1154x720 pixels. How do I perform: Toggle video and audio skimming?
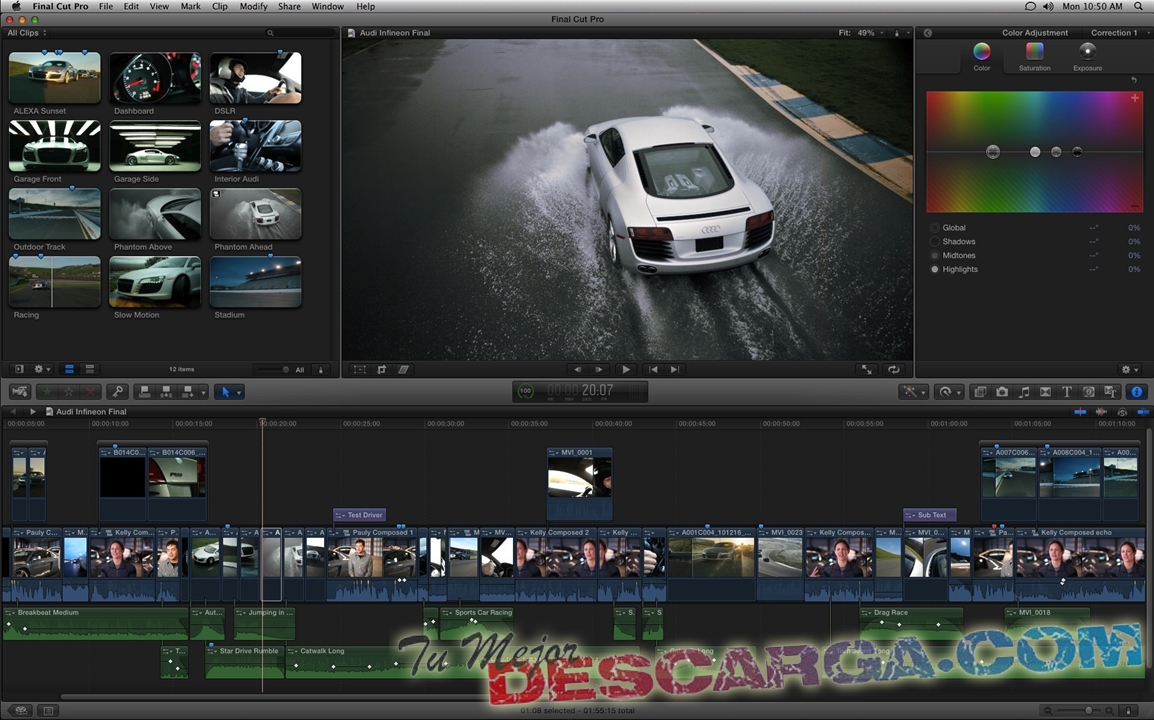pyautogui.click(x=1080, y=412)
